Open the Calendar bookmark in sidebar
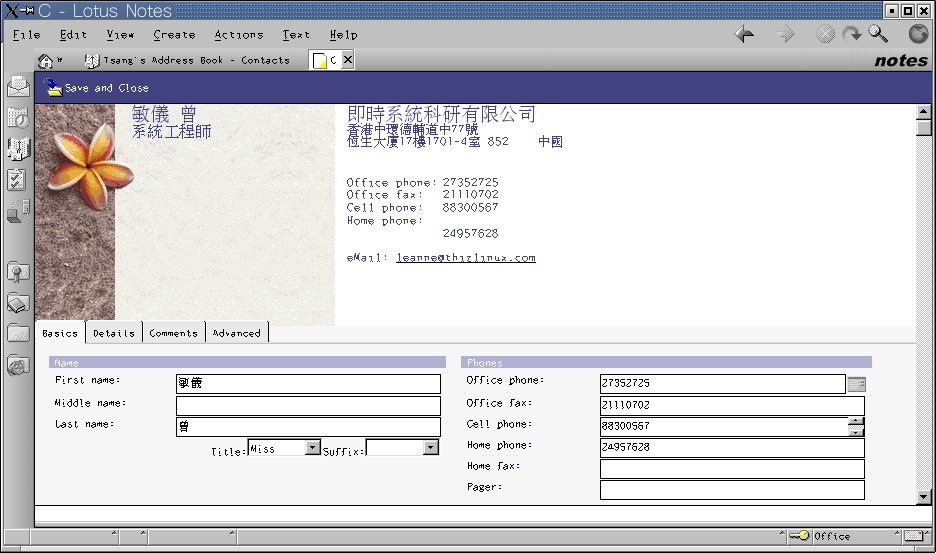The image size is (936, 553). [18, 118]
